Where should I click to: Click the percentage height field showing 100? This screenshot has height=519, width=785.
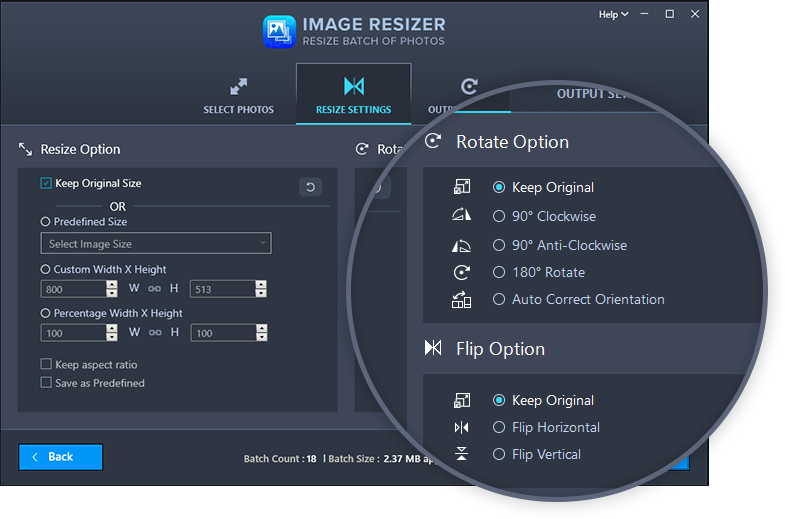pos(223,333)
